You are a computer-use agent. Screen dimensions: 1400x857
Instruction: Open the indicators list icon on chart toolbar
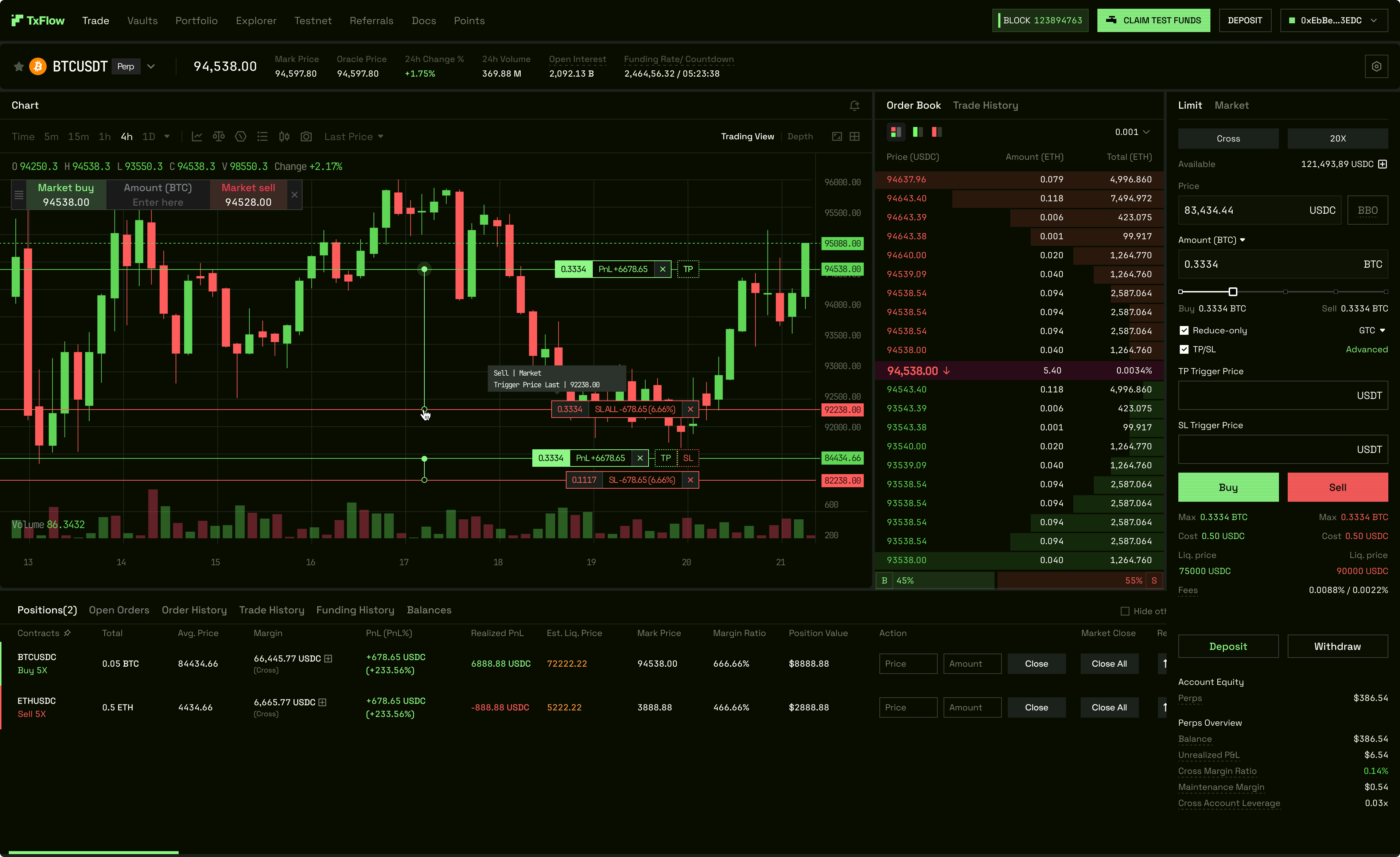[262, 136]
